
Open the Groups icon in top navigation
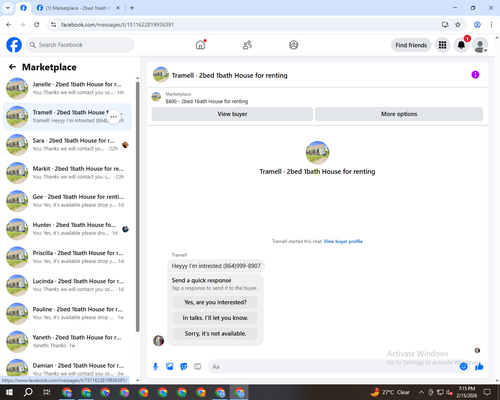point(294,45)
